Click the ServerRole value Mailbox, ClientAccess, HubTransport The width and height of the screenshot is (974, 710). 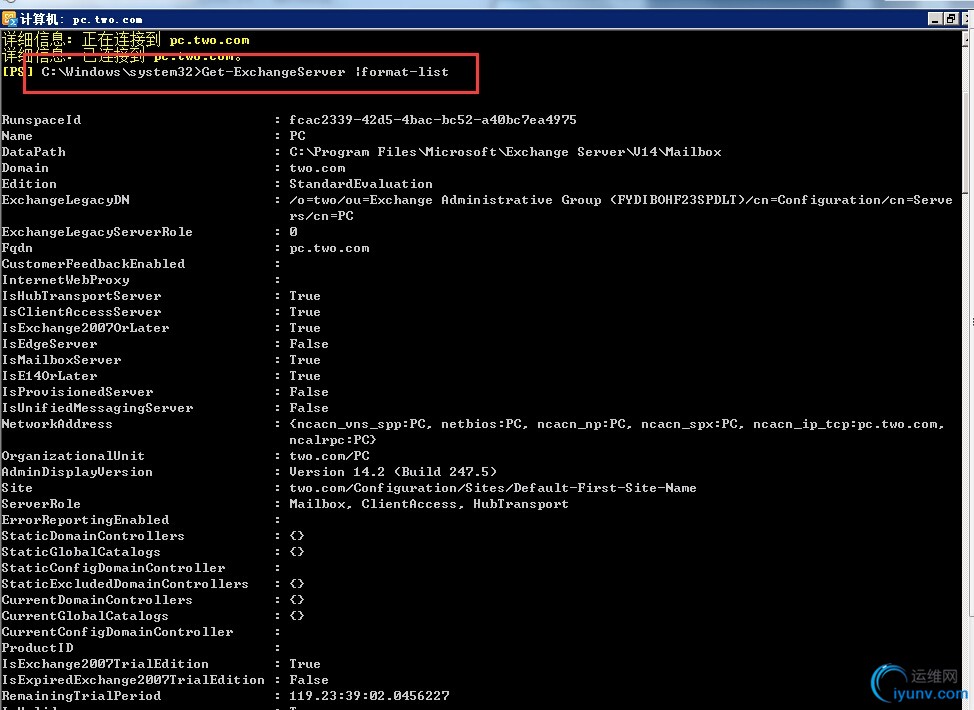click(x=429, y=504)
